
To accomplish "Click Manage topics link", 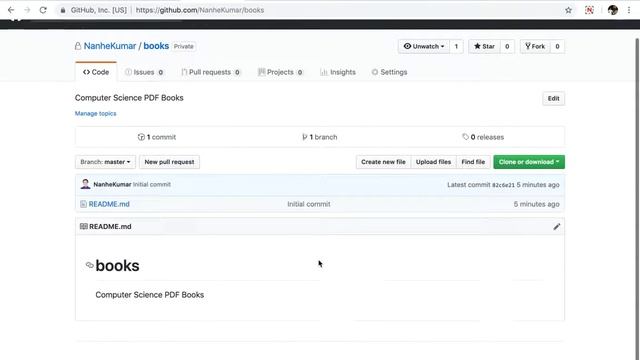I will [x=96, y=113].
